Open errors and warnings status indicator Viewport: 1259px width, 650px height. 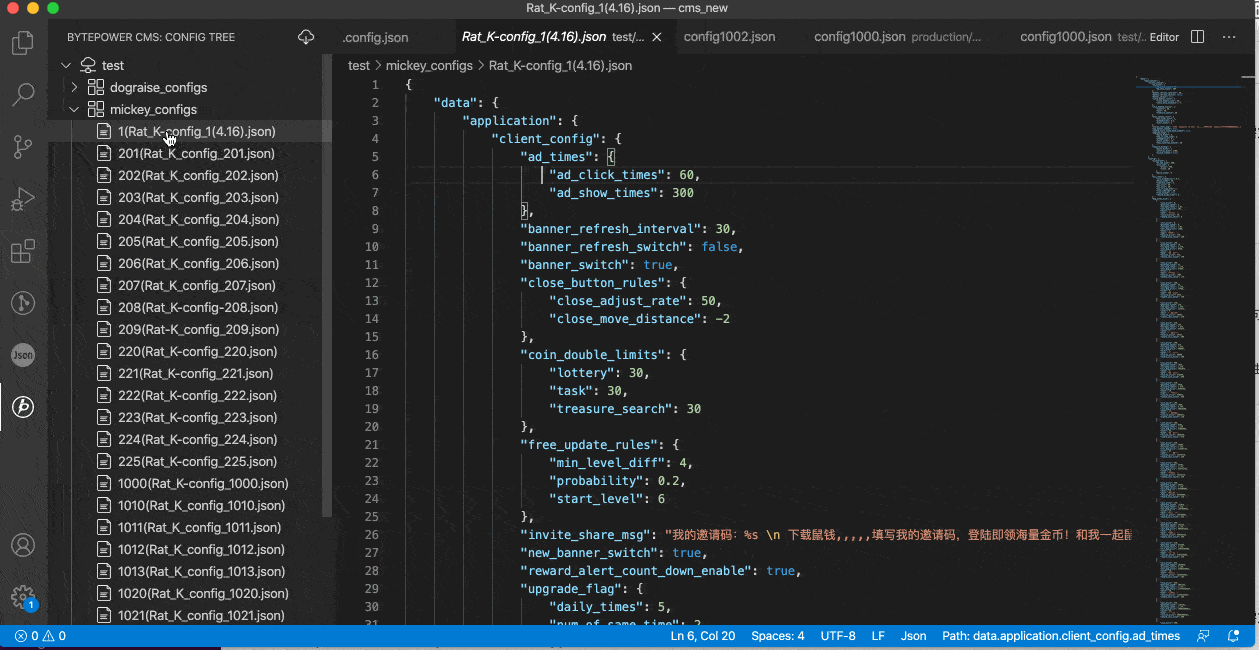[x=40, y=636]
